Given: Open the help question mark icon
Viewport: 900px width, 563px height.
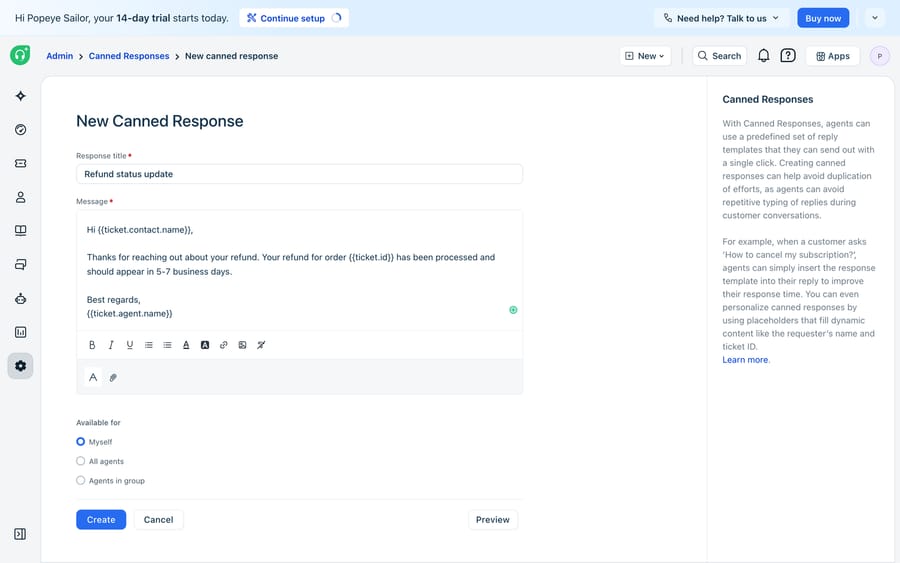Looking at the screenshot, I should pos(788,56).
